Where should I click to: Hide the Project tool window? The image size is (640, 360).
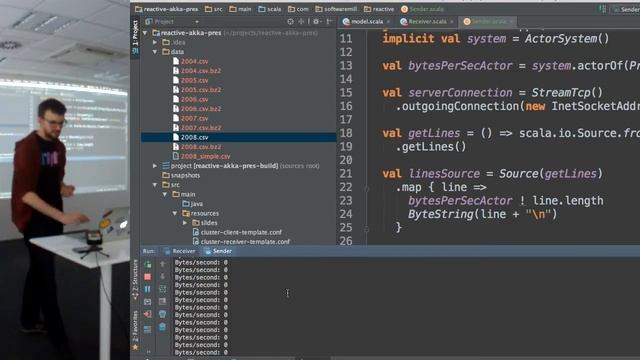(329, 21)
